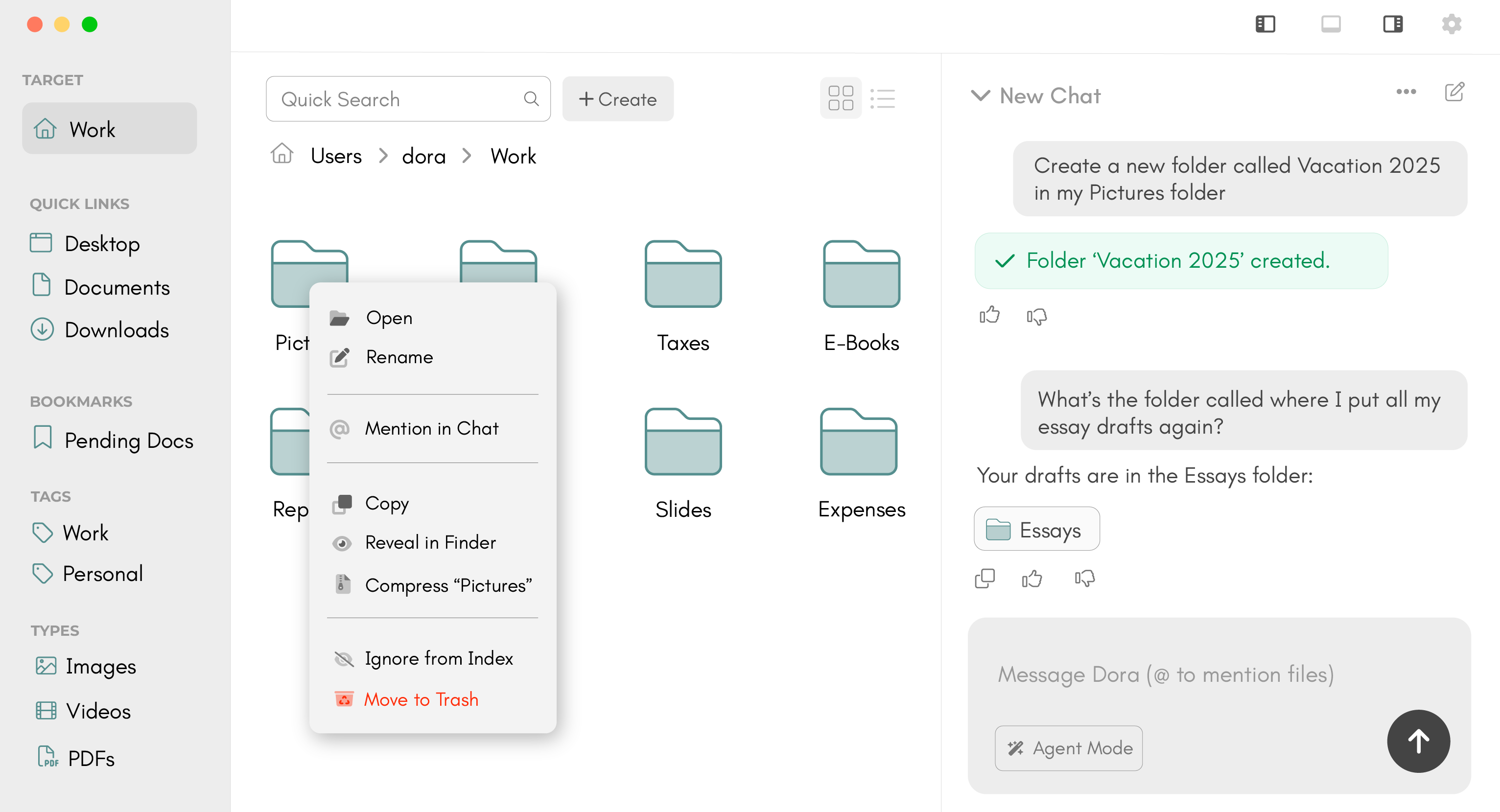Toggle right chat panel visibility
Screen dimensions: 1500x812
(x=1392, y=24)
